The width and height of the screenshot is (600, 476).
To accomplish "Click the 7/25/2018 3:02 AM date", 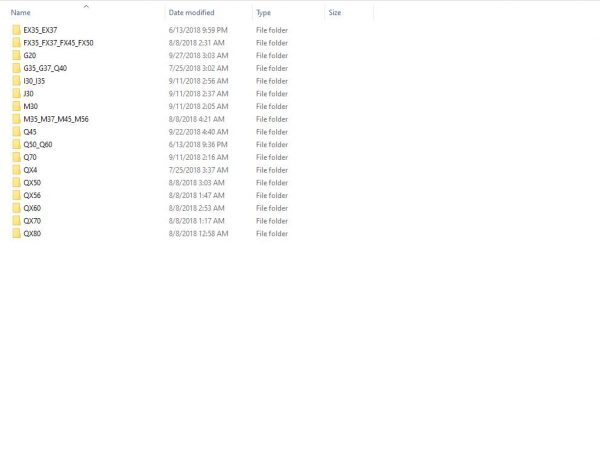I will pyautogui.click(x=199, y=68).
